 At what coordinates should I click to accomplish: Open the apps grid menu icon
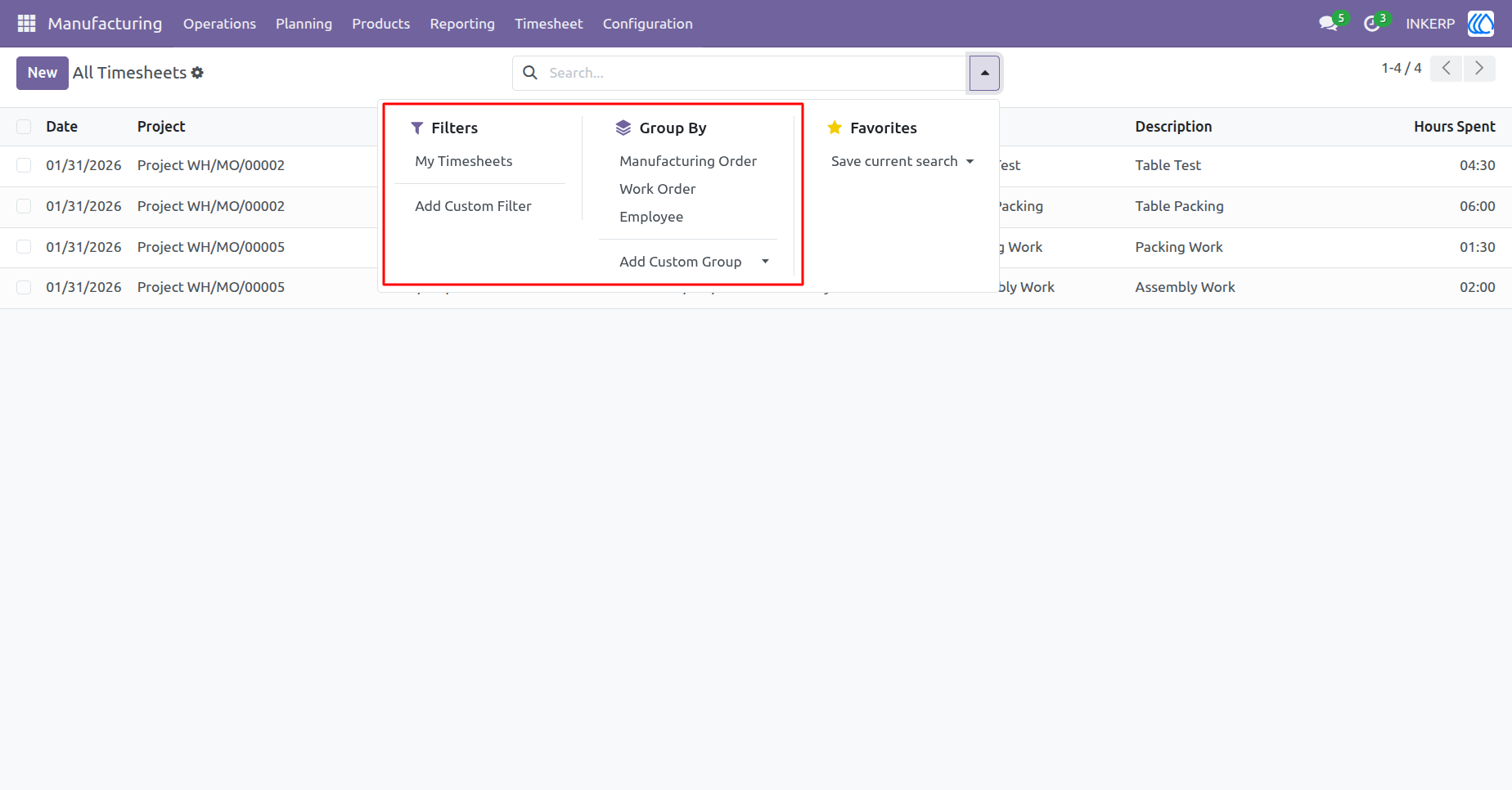(26, 24)
